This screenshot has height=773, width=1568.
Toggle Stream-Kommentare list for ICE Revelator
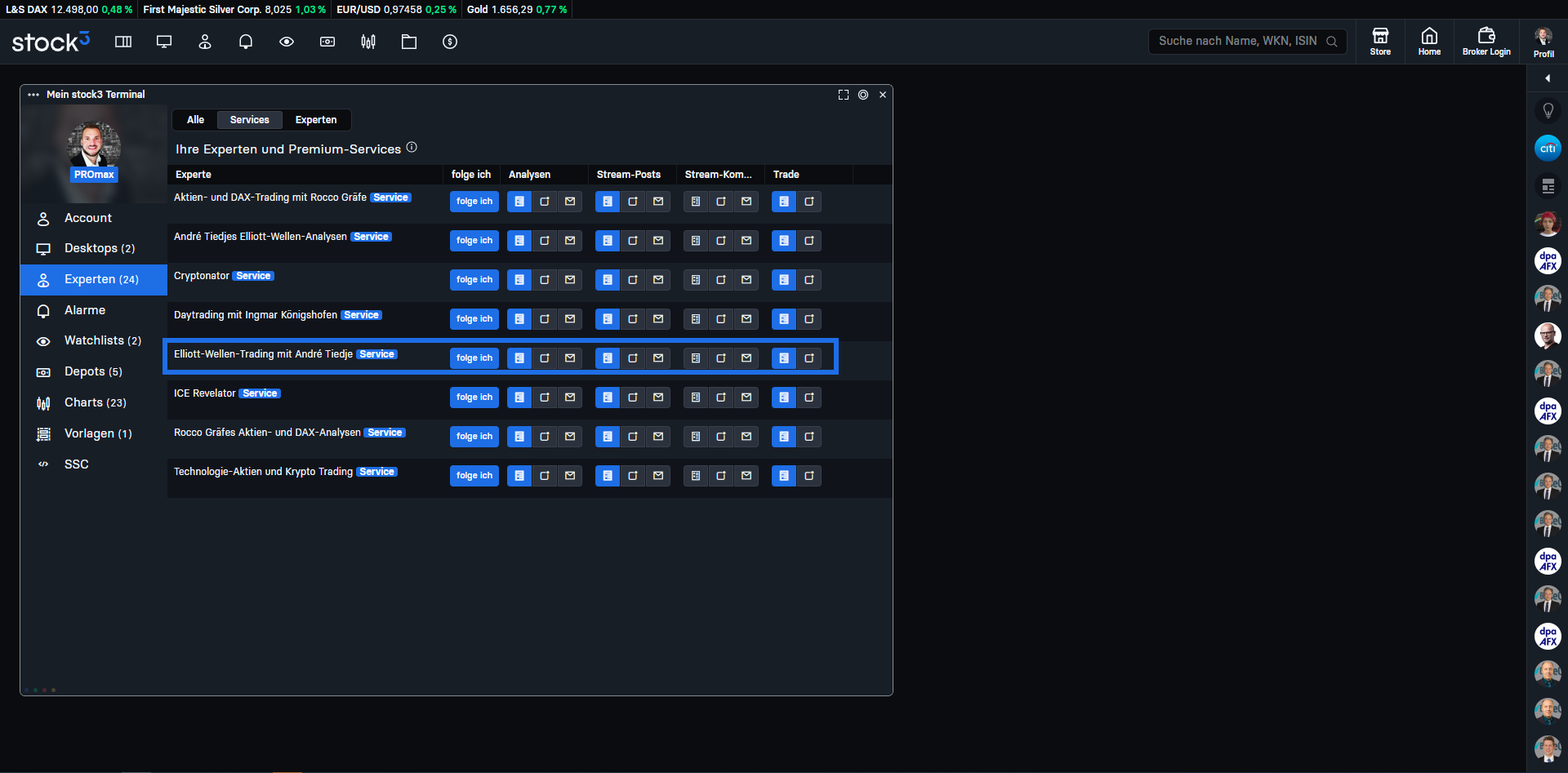coord(696,398)
